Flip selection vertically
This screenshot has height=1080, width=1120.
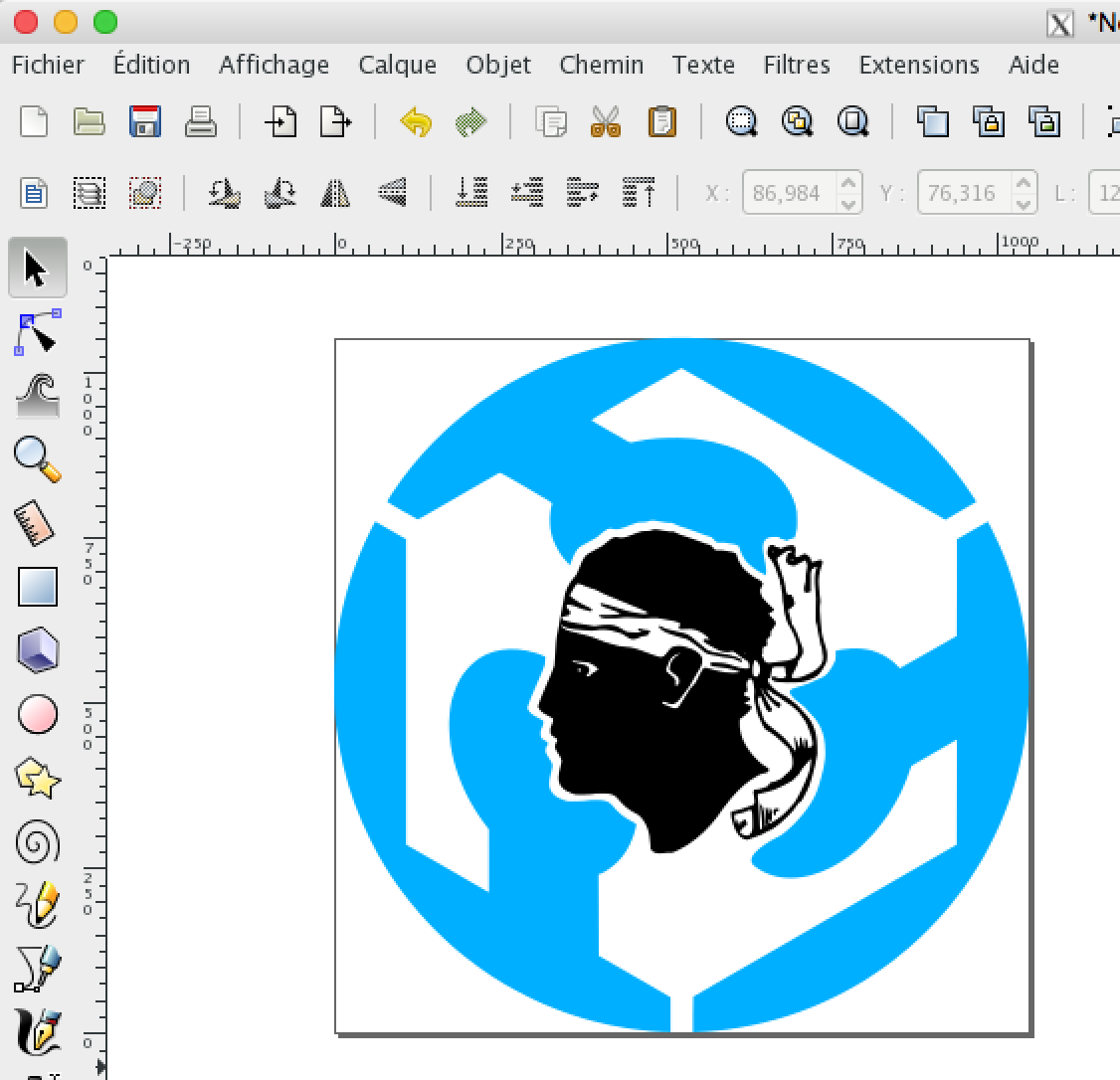392,193
